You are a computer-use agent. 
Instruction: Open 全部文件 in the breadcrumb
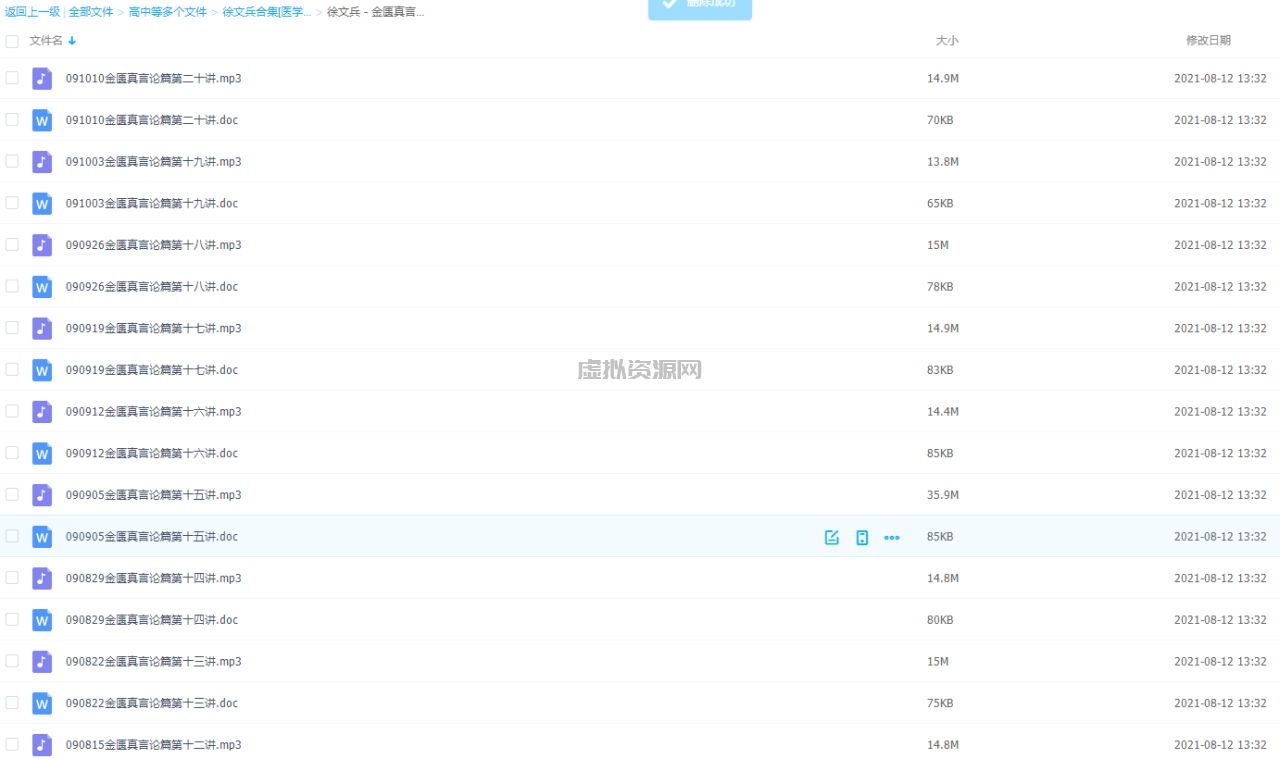point(91,12)
